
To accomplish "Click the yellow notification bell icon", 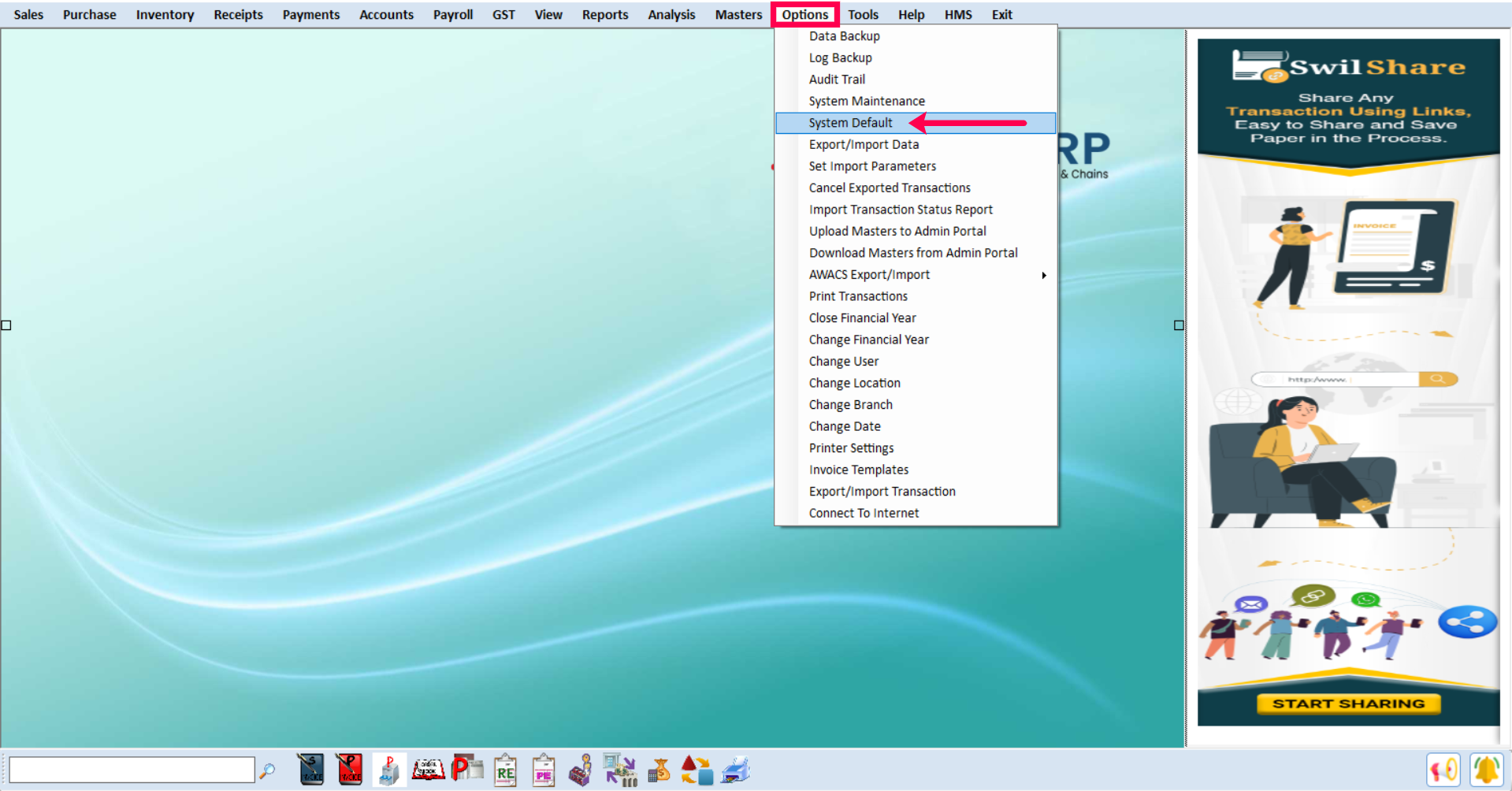I will 1485,770.
